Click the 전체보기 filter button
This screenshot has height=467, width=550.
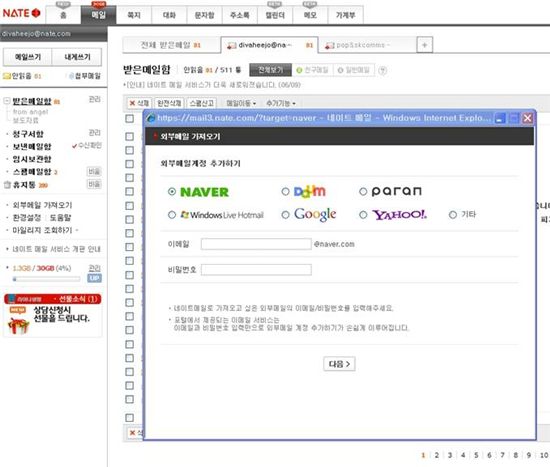pos(270,70)
